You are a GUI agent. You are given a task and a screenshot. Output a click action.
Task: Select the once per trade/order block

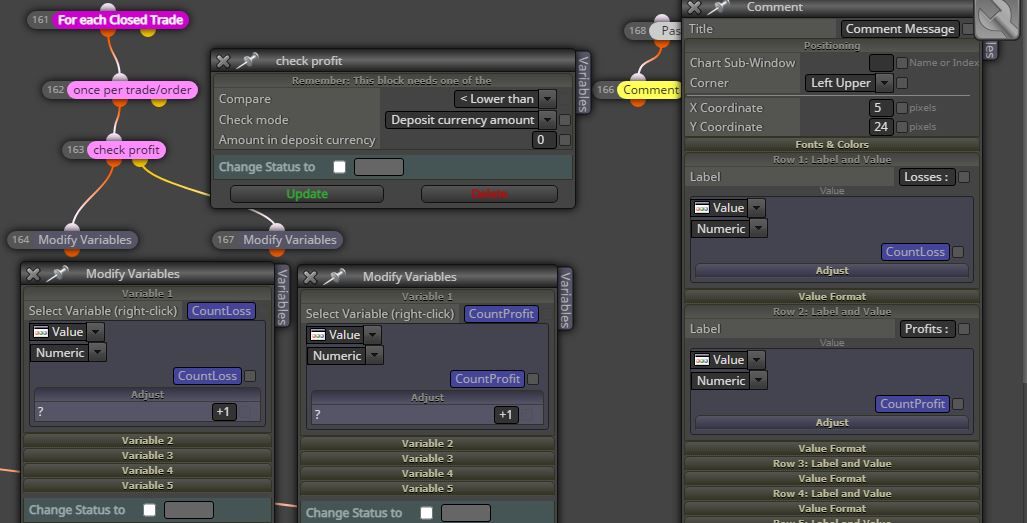132,90
